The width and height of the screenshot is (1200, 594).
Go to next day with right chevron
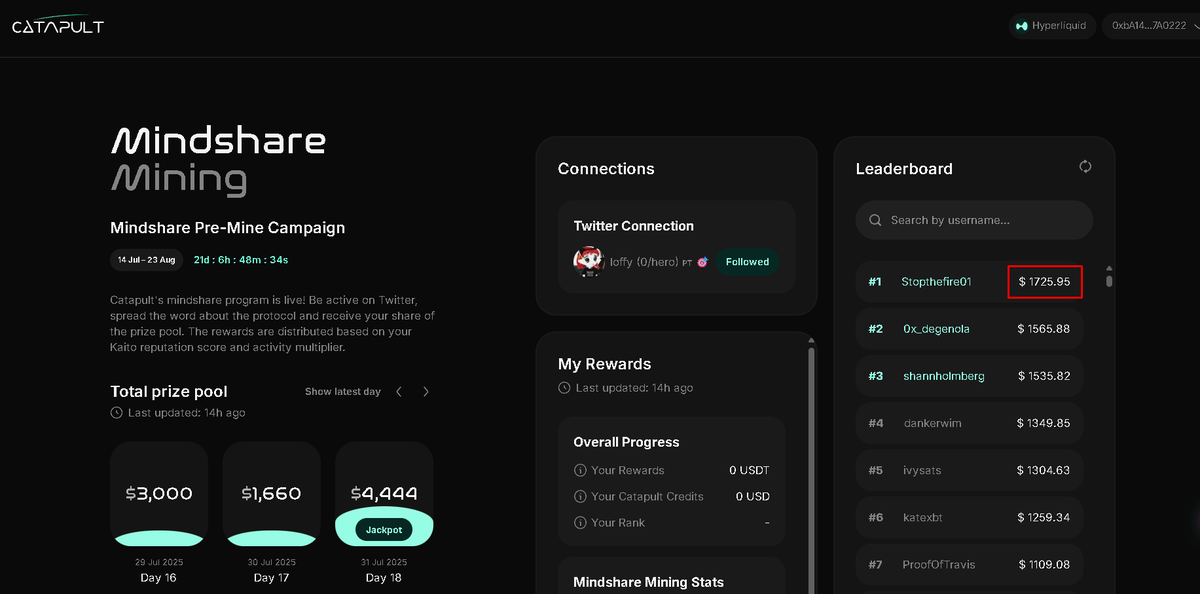[426, 392]
